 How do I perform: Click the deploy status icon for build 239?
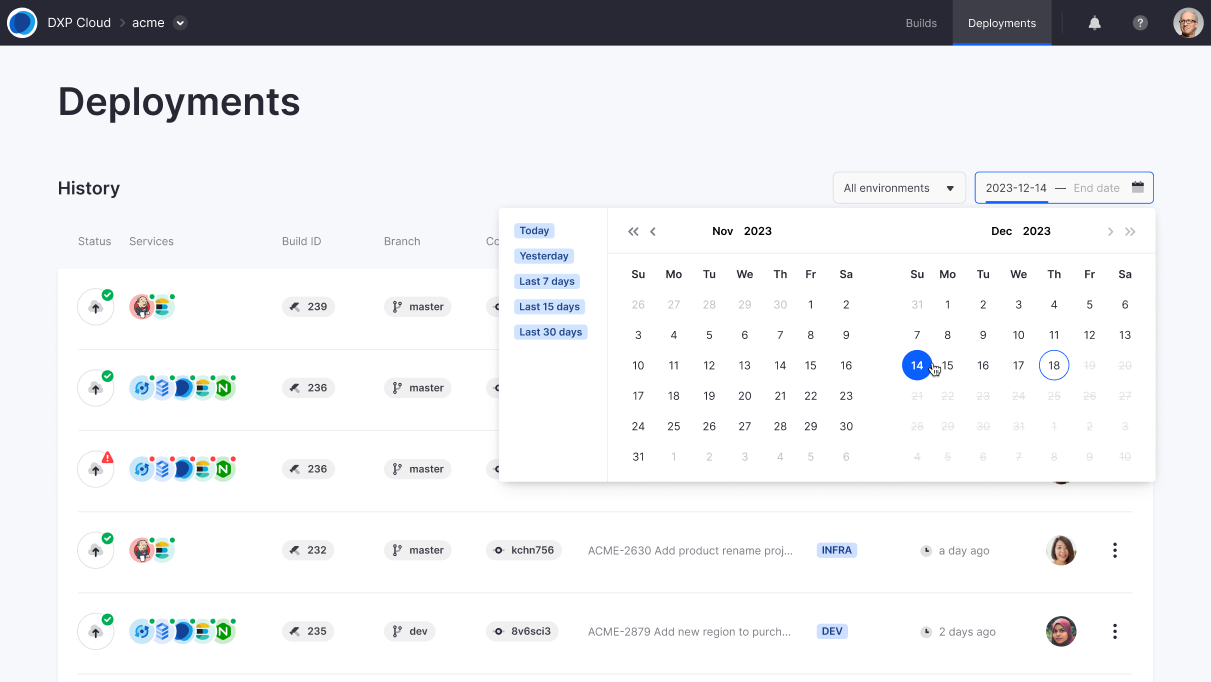[96, 306]
